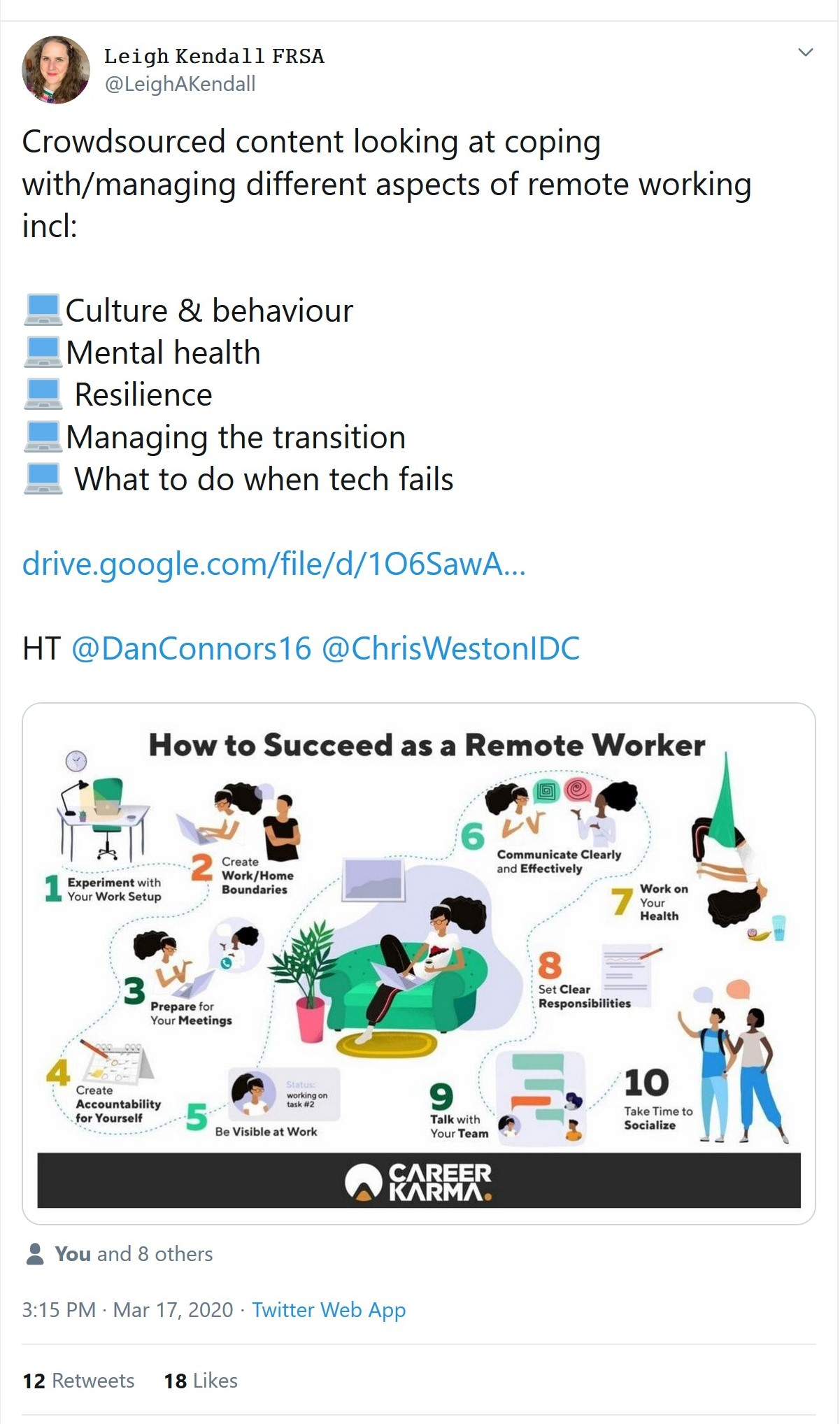This screenshot has width=840, height=1424.
Task: Visit the @DanConnors16 mention
Action: 191,648
